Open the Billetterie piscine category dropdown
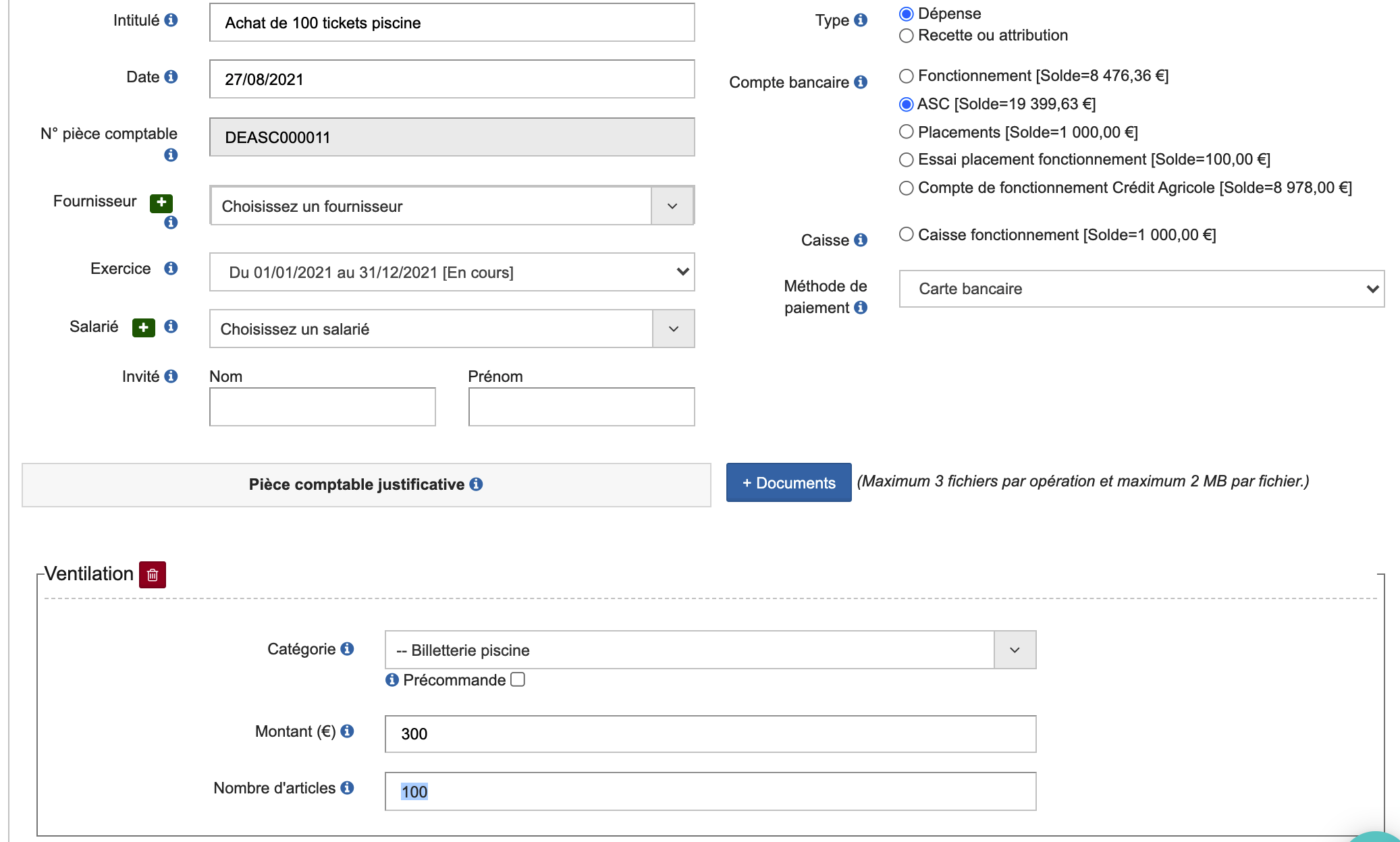The height and width of the screenshot is (842, 1400). point(709,650)
